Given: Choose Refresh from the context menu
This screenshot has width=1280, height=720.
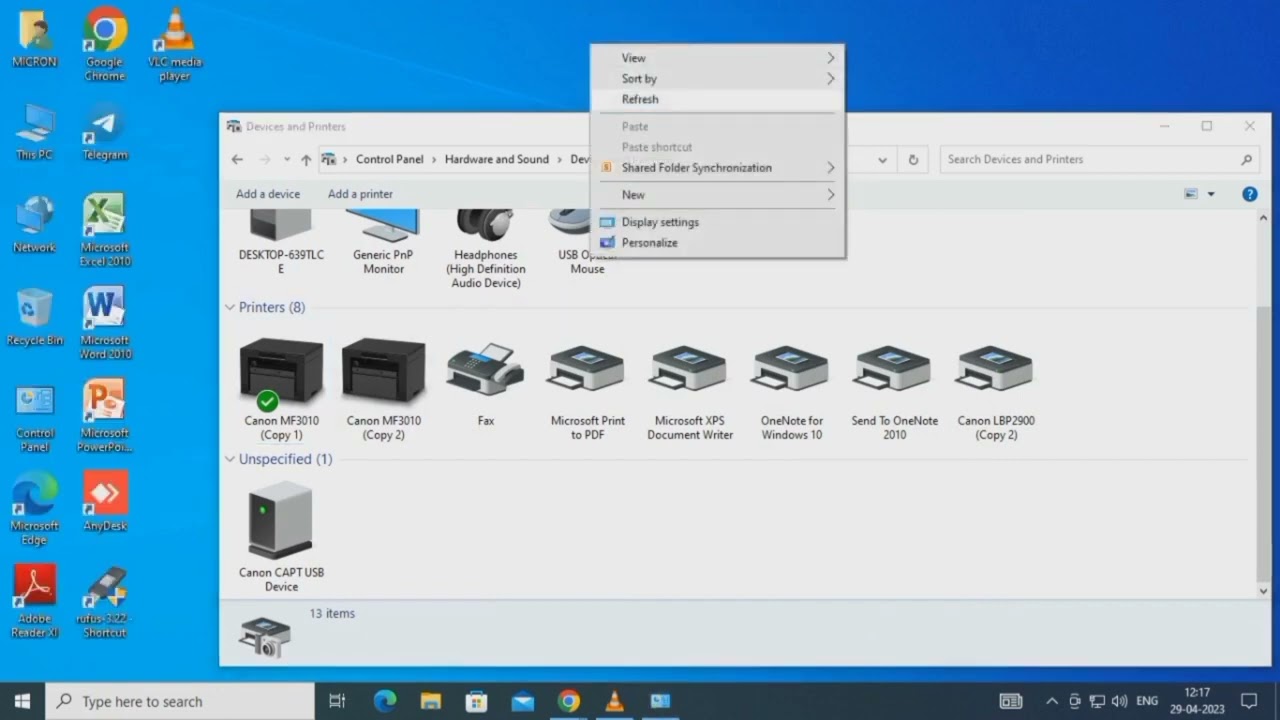Looking at the screenshot, I should coord(717,99).
